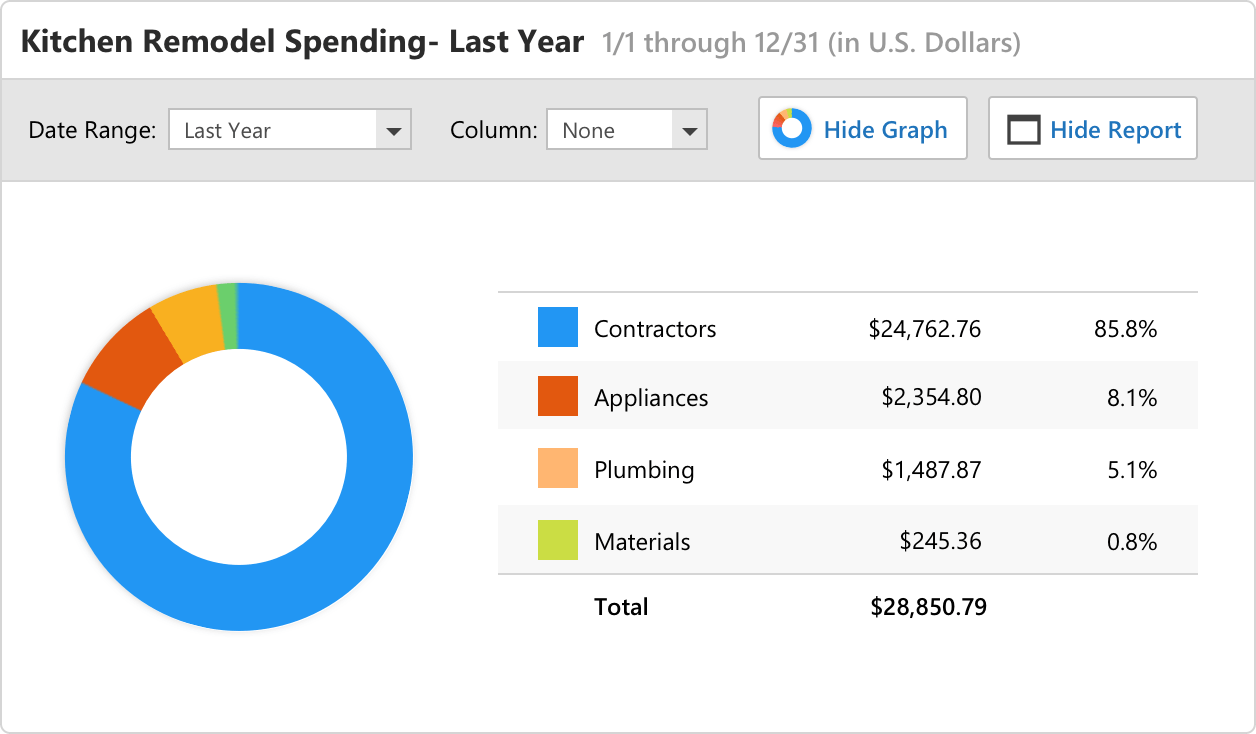Viewport: 1256px width, 734px height.
Task: Click the blue Contractors color swatch
Action: 557,328
